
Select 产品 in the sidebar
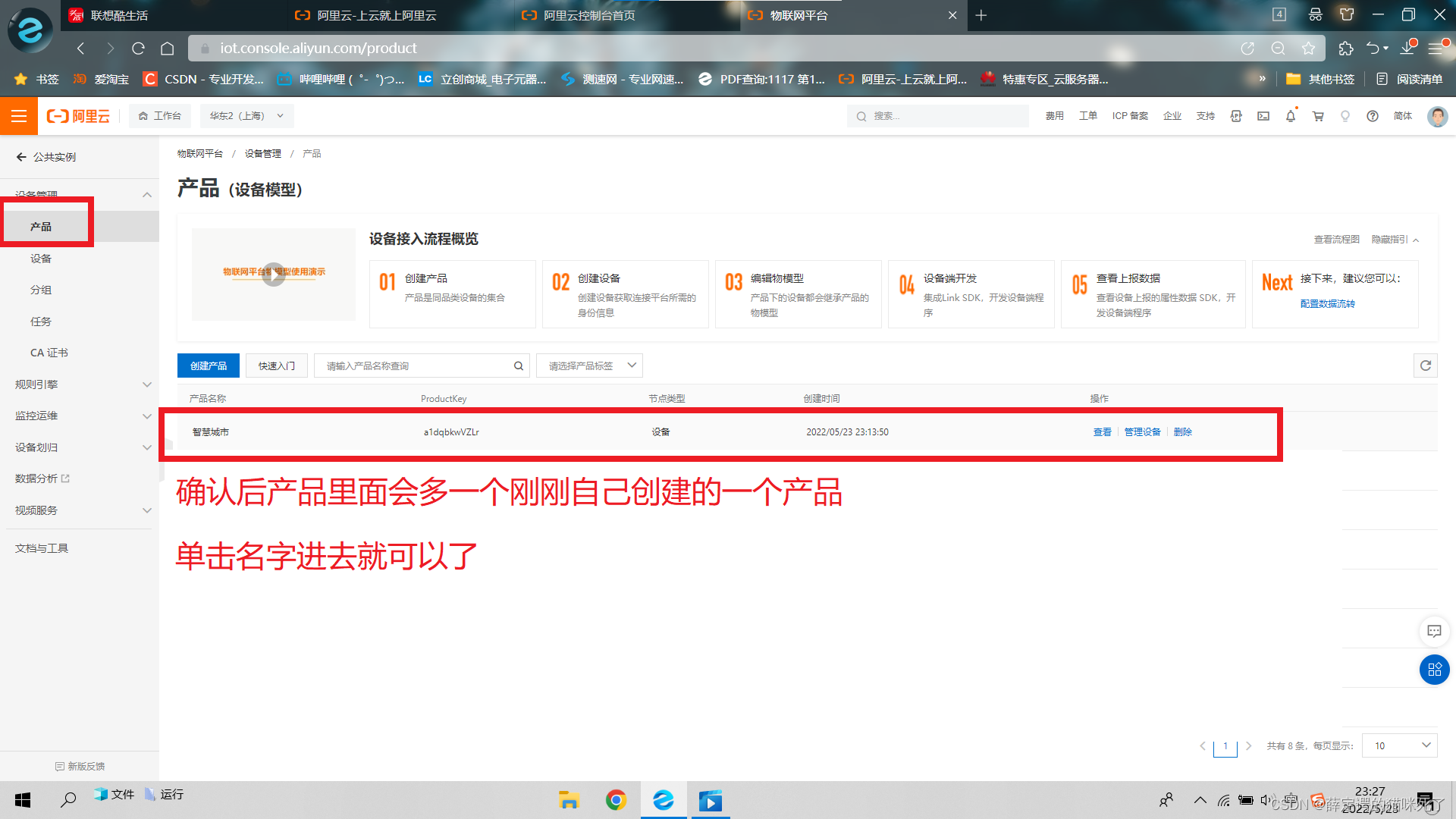click(41, 227)
